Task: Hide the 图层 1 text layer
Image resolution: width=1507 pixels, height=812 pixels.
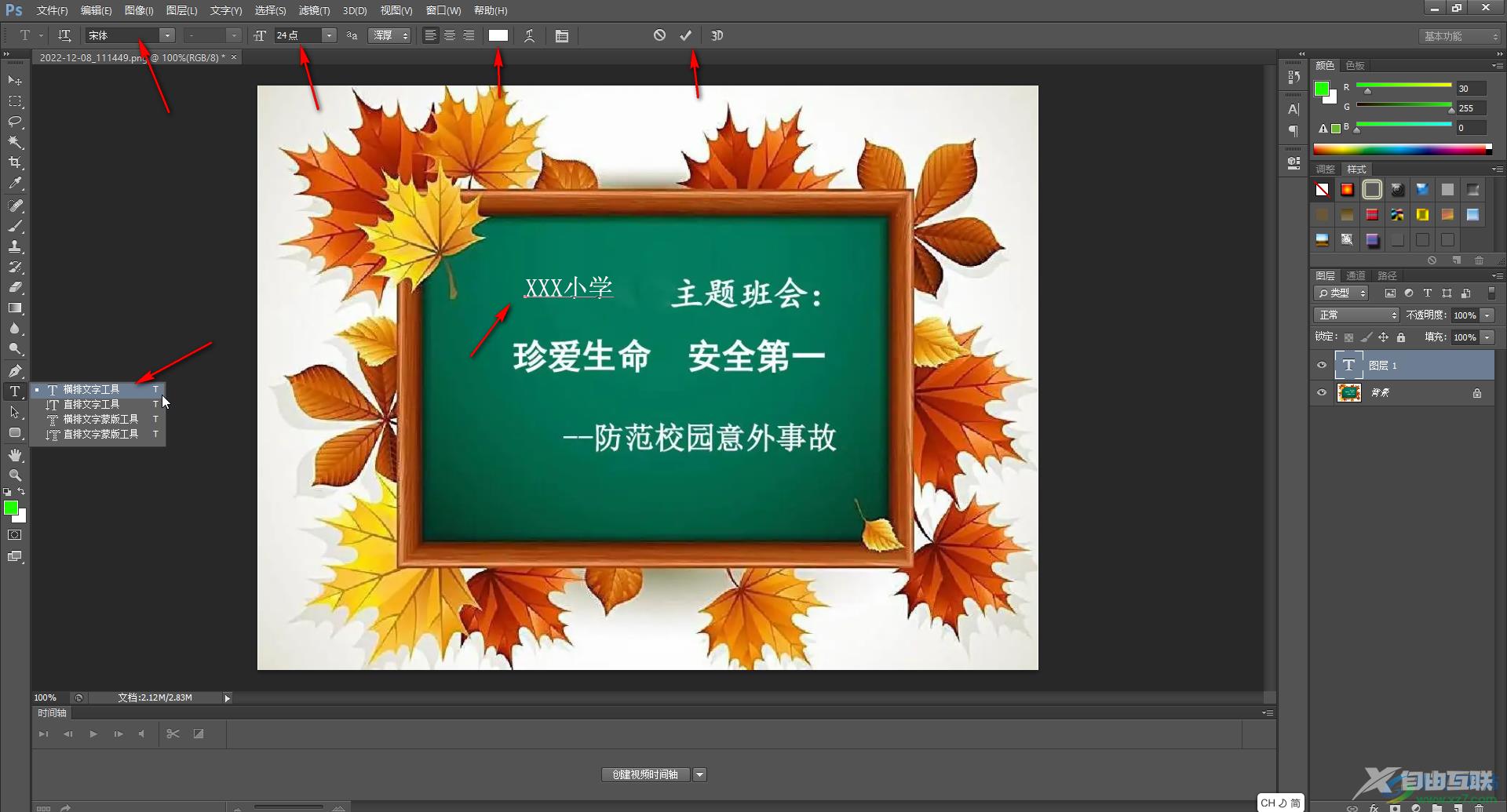Action: [1322, 365]
